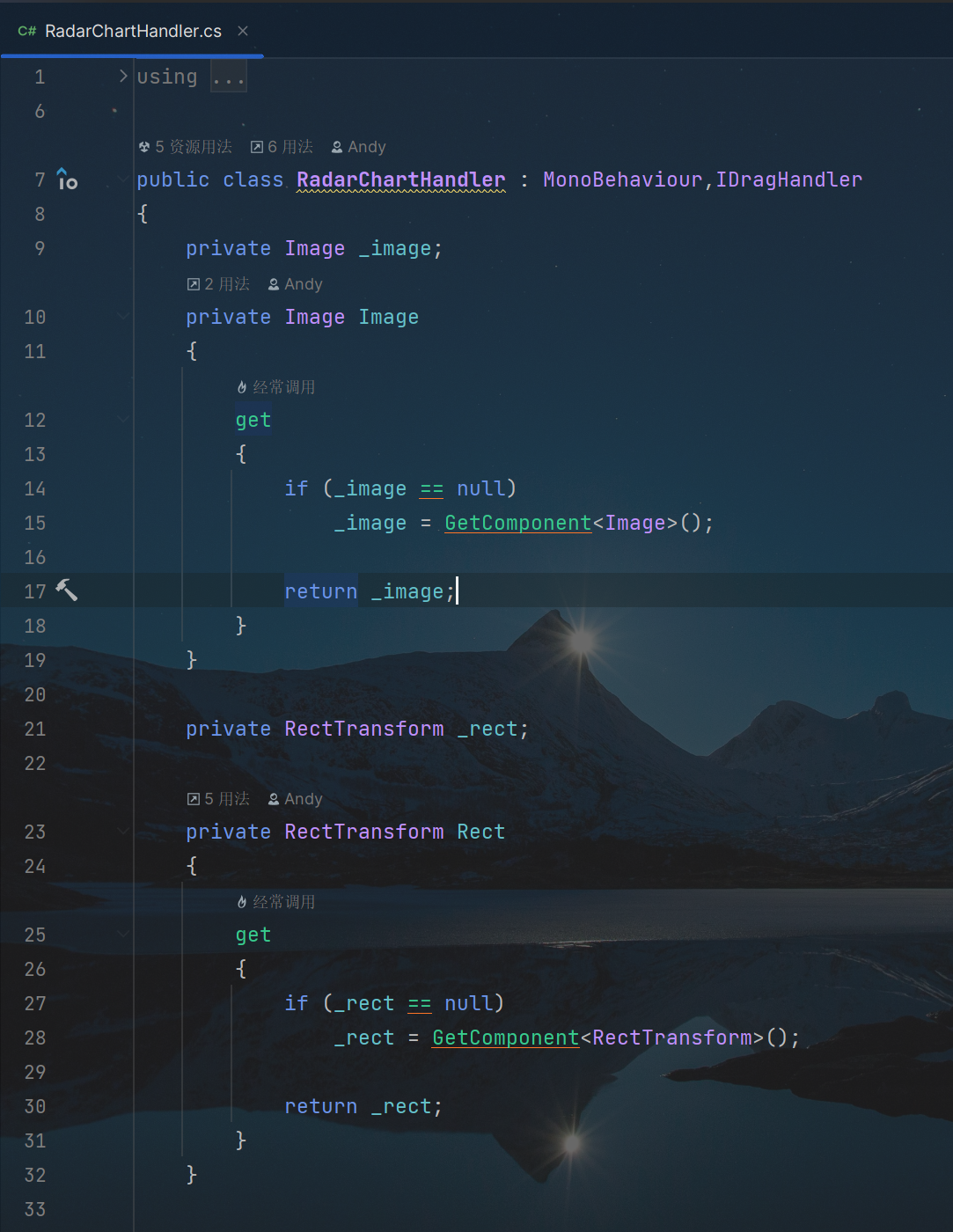
Task: Open '5 资源用法' asset usages lens
Action: (194, 147)
